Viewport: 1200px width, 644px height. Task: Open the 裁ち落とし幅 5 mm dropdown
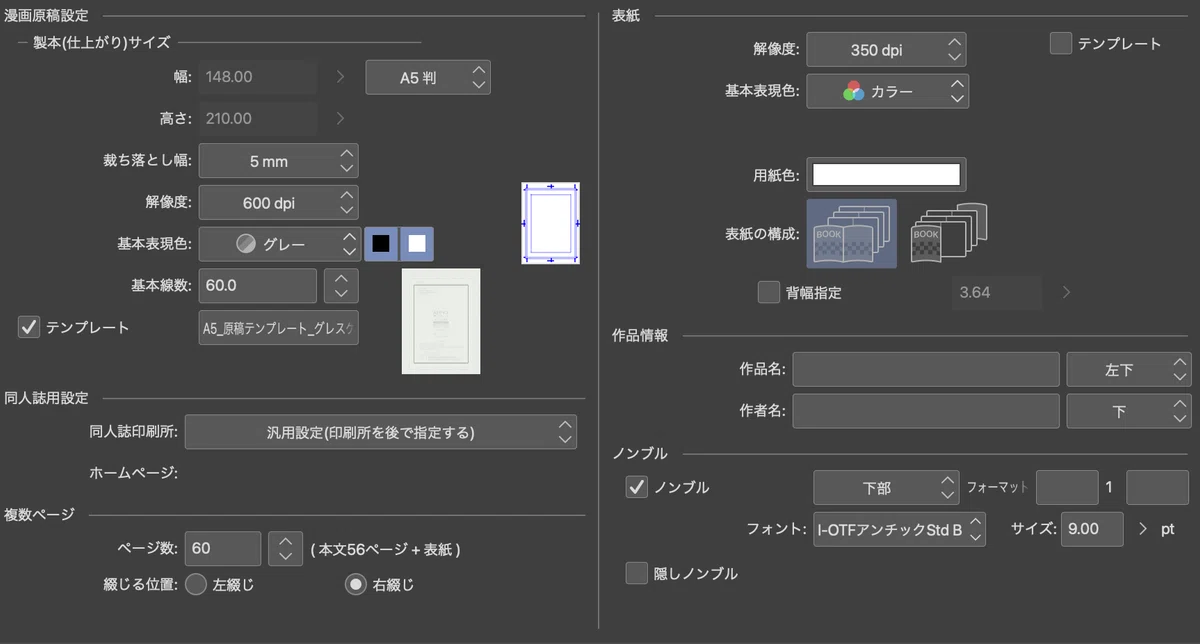(x=279, y=160)
